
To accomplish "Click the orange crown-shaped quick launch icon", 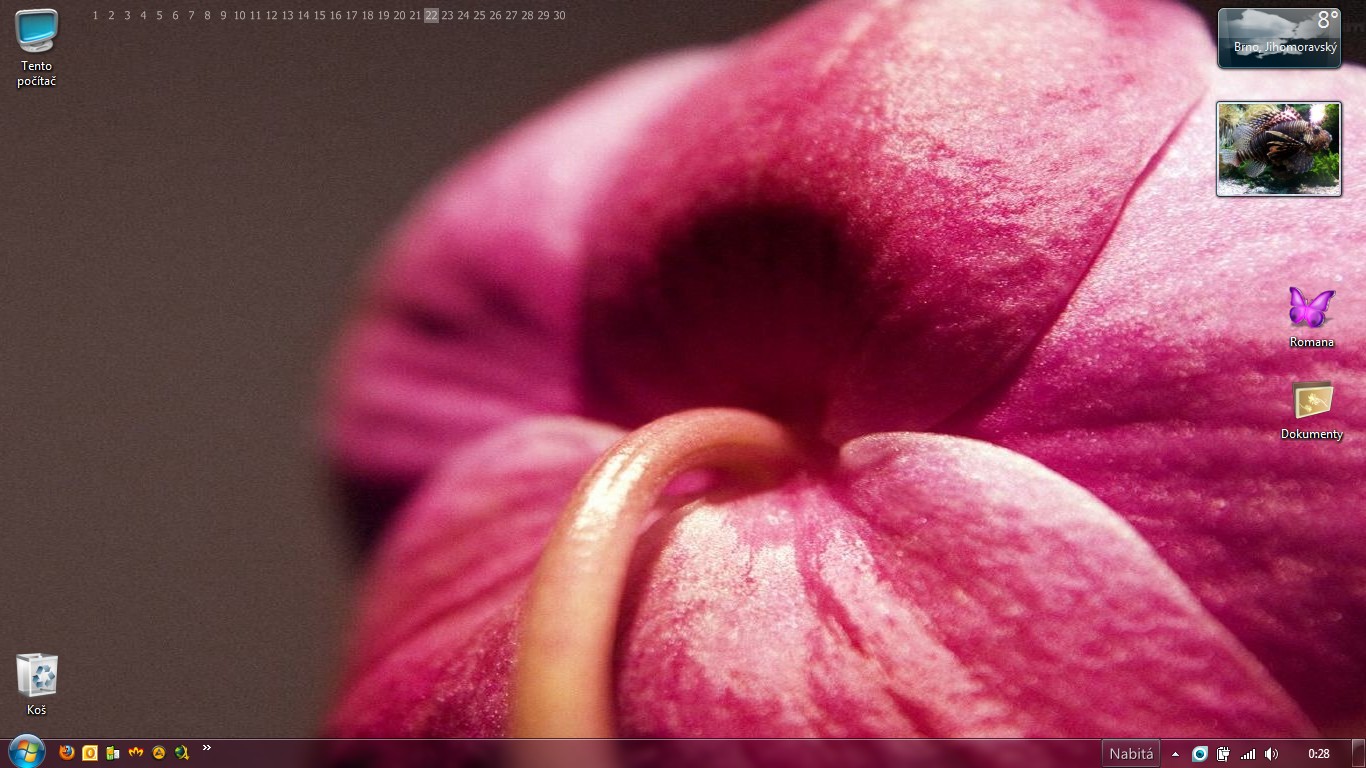I will pos(136,752).
